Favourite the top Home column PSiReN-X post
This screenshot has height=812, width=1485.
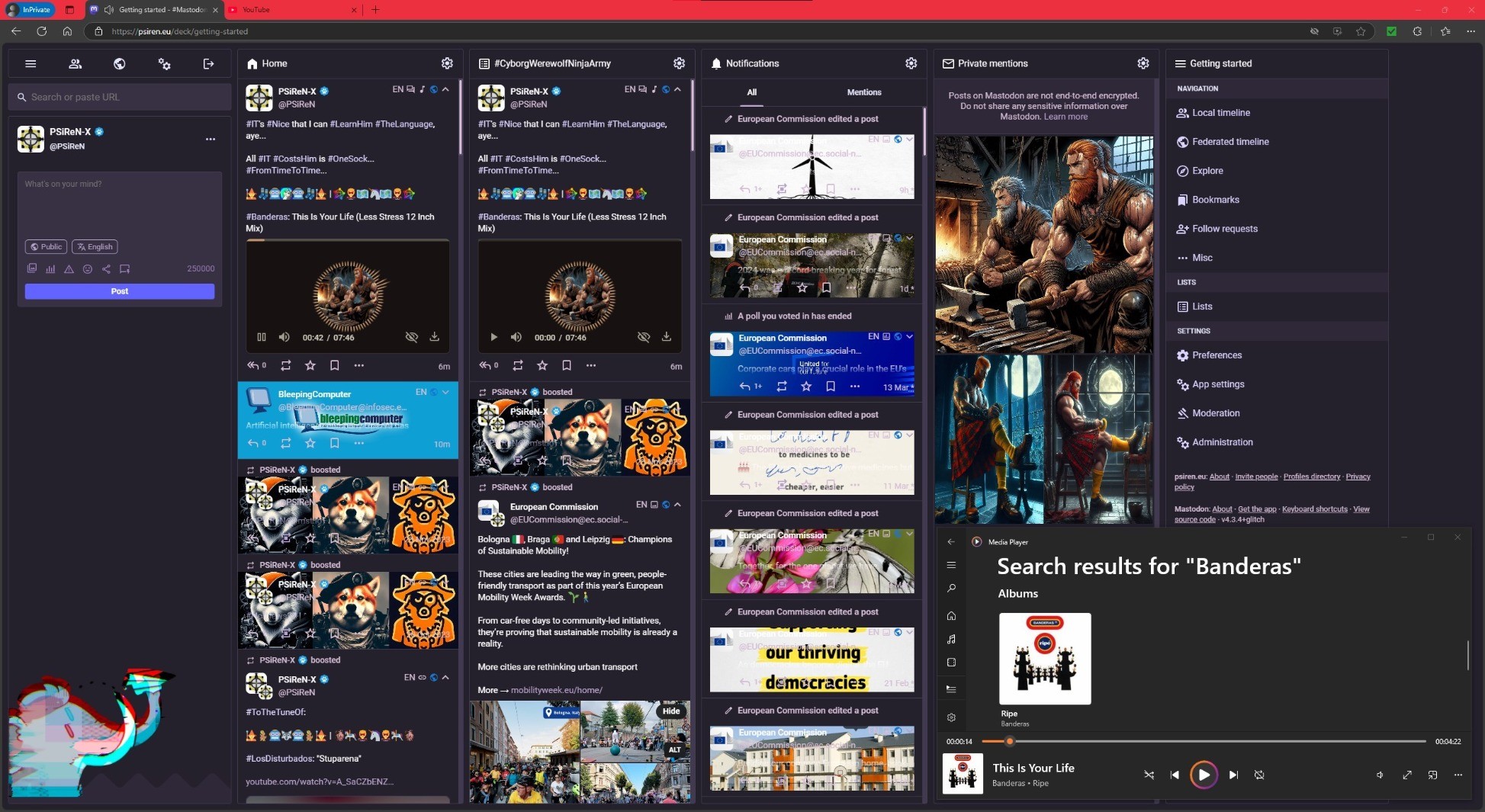[310, 366]
